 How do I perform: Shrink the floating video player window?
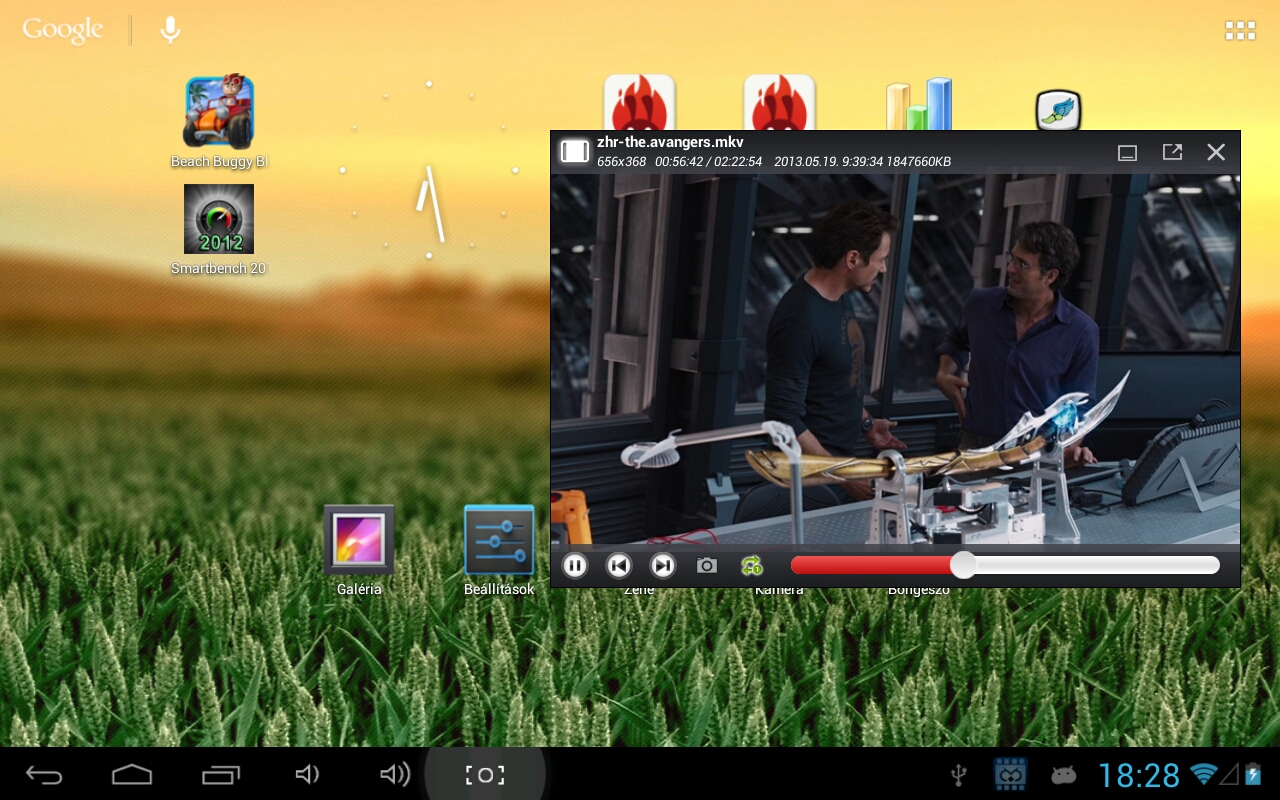pos(1128,152)
